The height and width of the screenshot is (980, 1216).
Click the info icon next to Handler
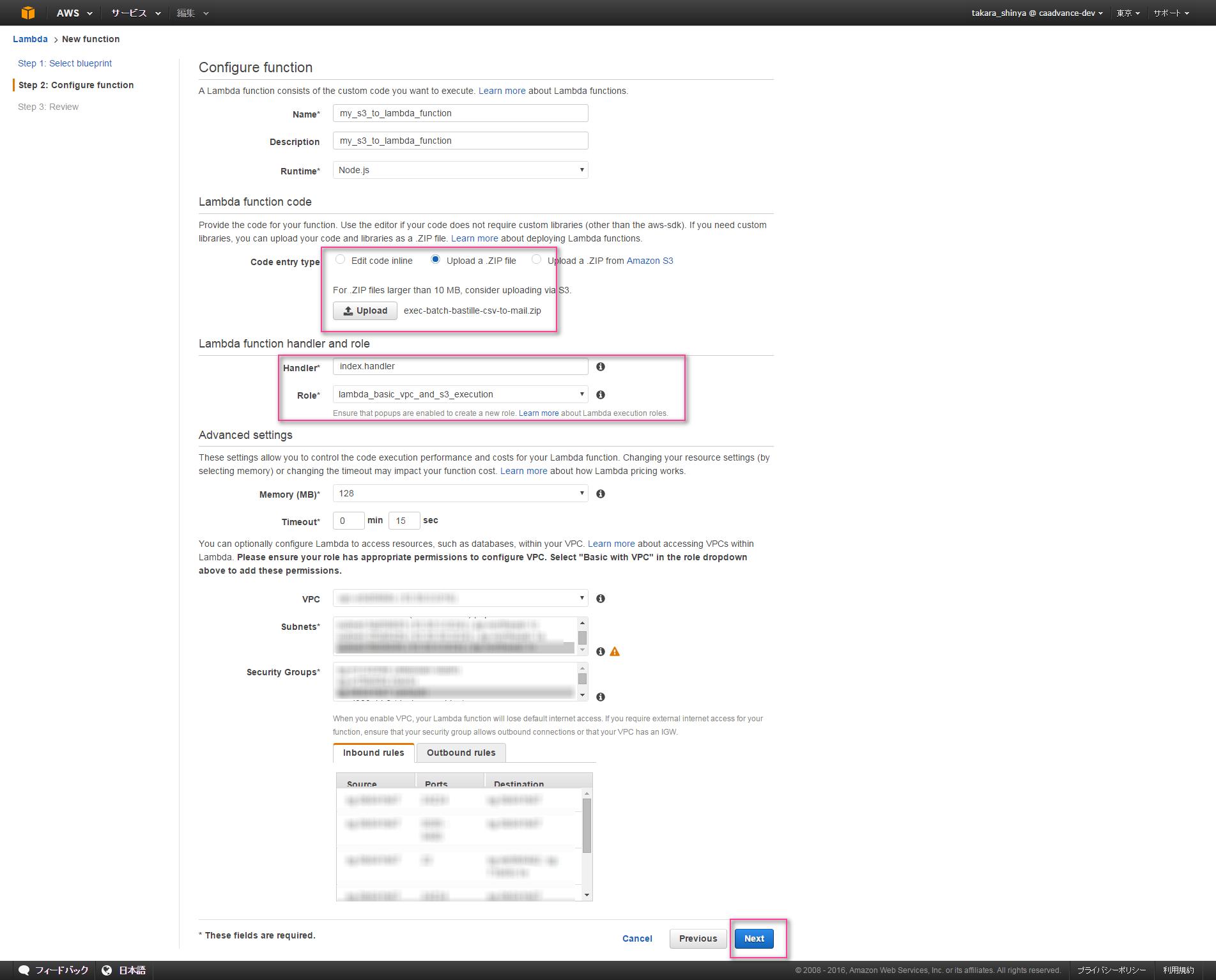[x=600, y=367]
